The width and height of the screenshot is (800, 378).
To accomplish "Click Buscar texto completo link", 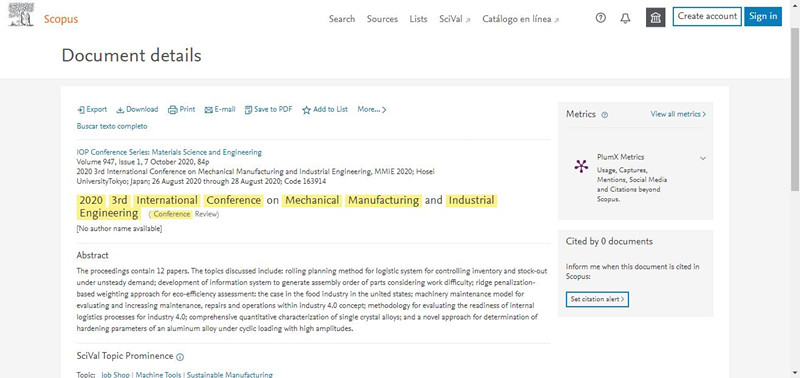I will click(x=112, y=126).
